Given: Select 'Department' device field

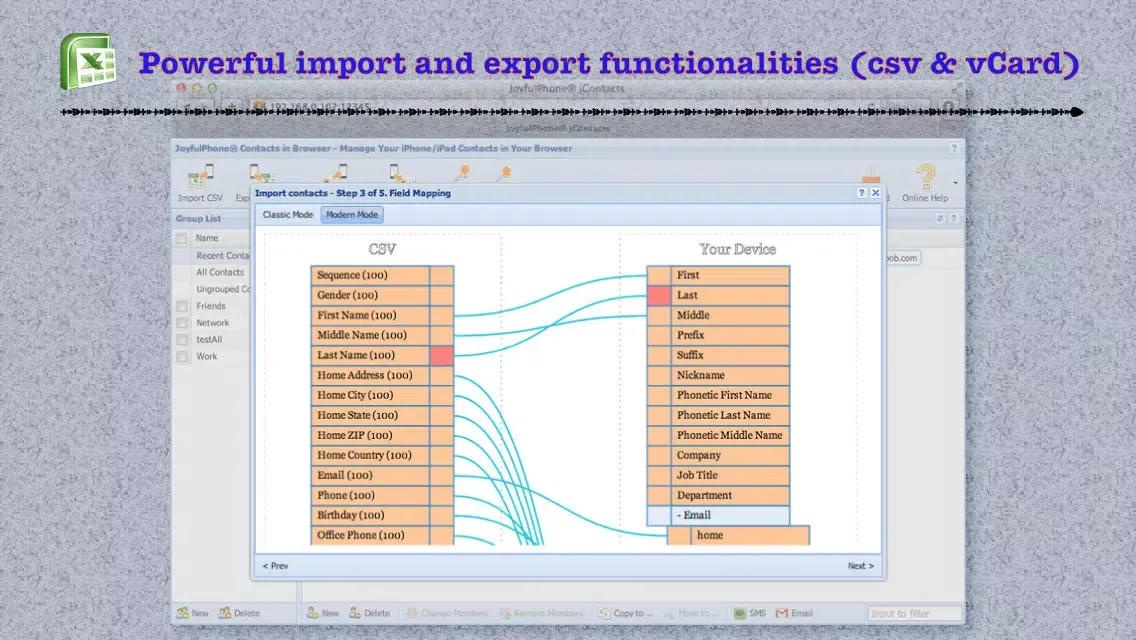Looking at the screenshot, I should tap(730, 495).
